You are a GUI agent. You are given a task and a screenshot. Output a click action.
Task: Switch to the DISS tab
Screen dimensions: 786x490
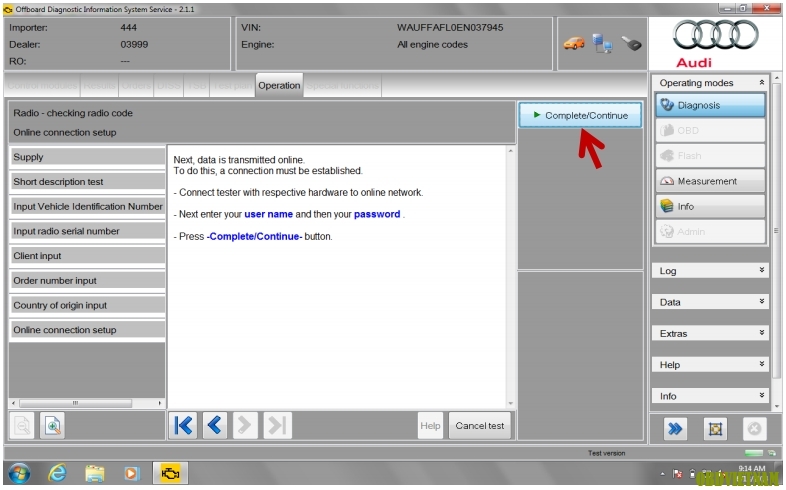pos(168,86)
